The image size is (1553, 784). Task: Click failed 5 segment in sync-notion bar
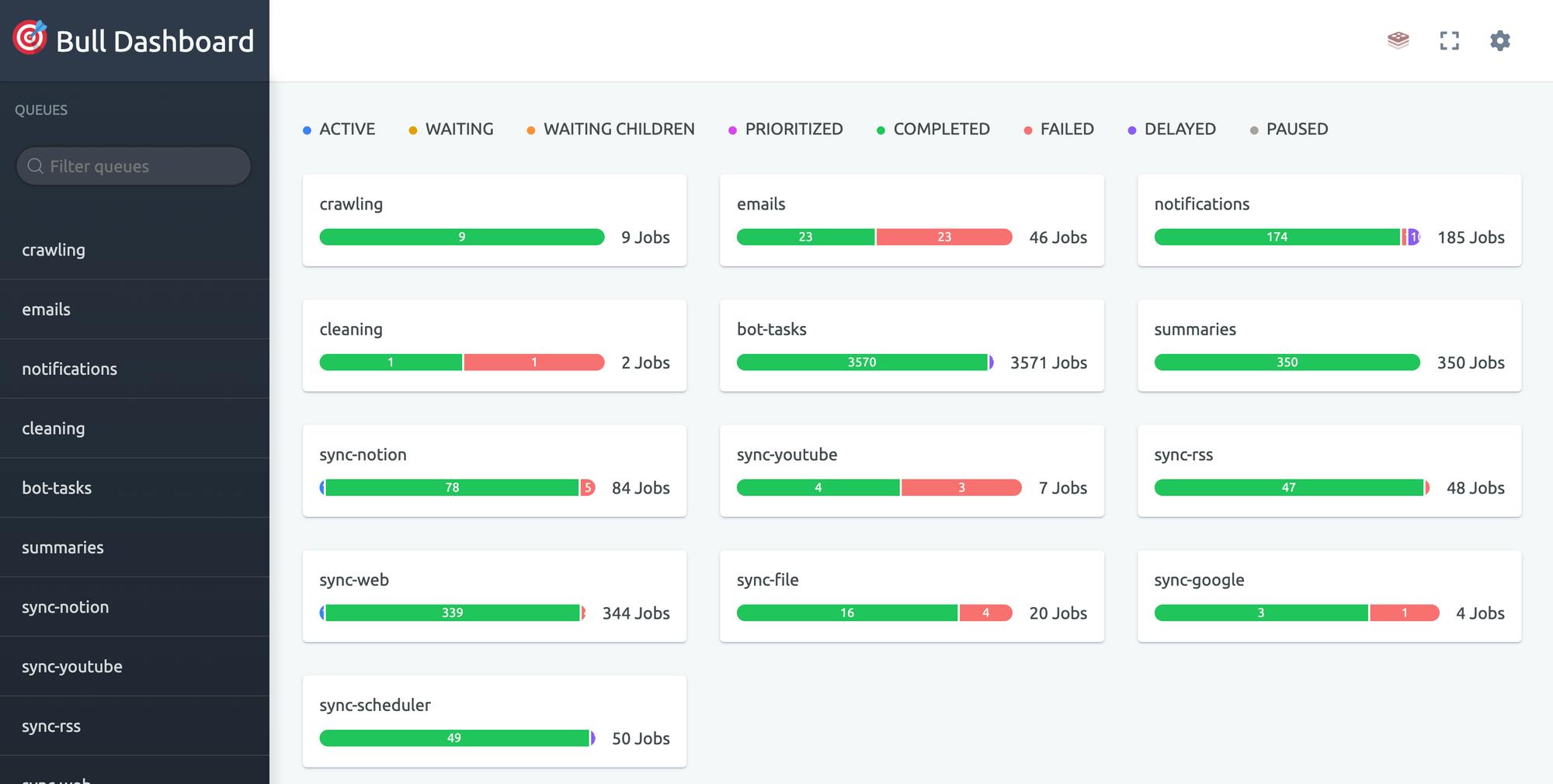click(588, 487)
